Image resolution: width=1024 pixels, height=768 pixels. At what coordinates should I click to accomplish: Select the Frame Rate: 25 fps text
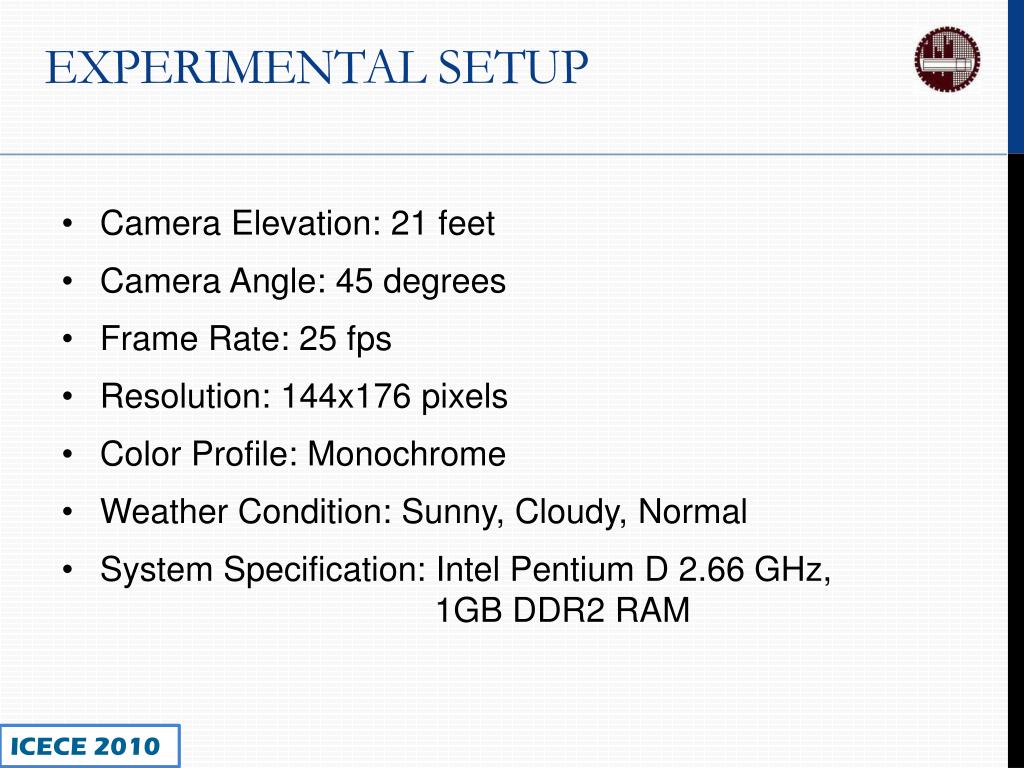click(x=246, y=339)
